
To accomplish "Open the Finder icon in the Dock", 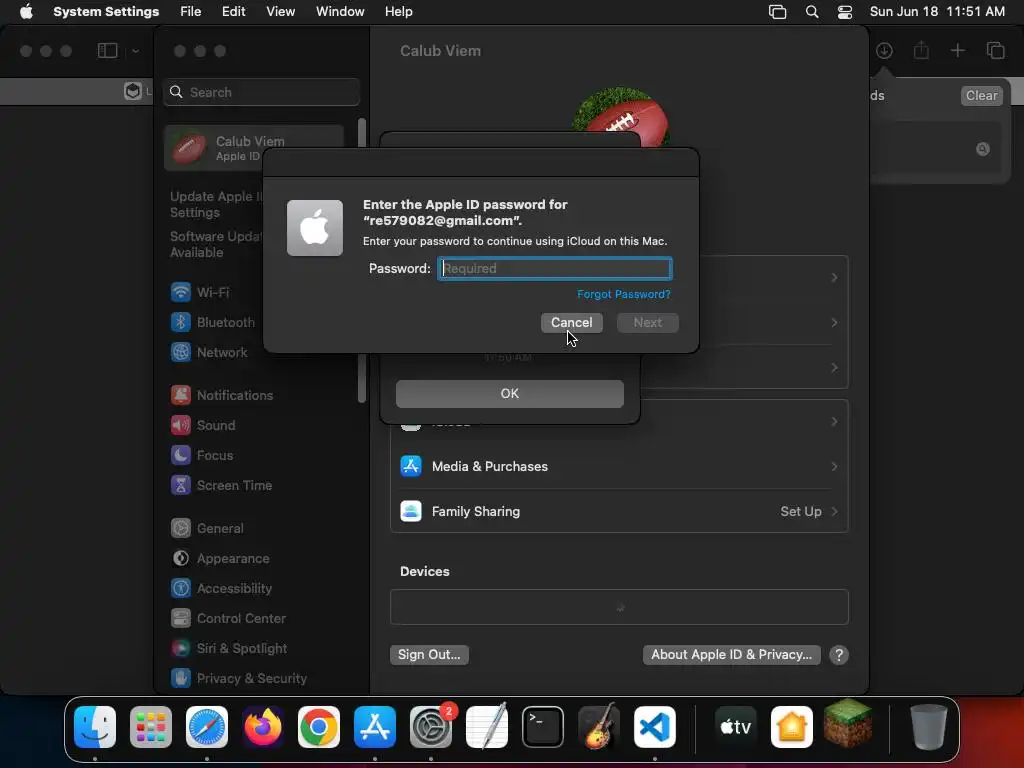I will [95, 726].
